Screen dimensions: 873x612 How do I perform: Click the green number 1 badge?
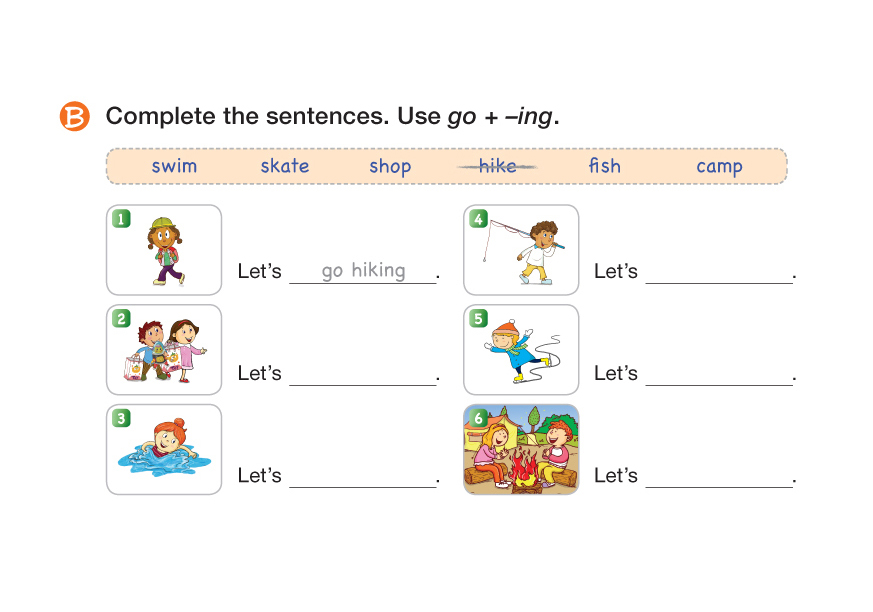coord(121,219)
